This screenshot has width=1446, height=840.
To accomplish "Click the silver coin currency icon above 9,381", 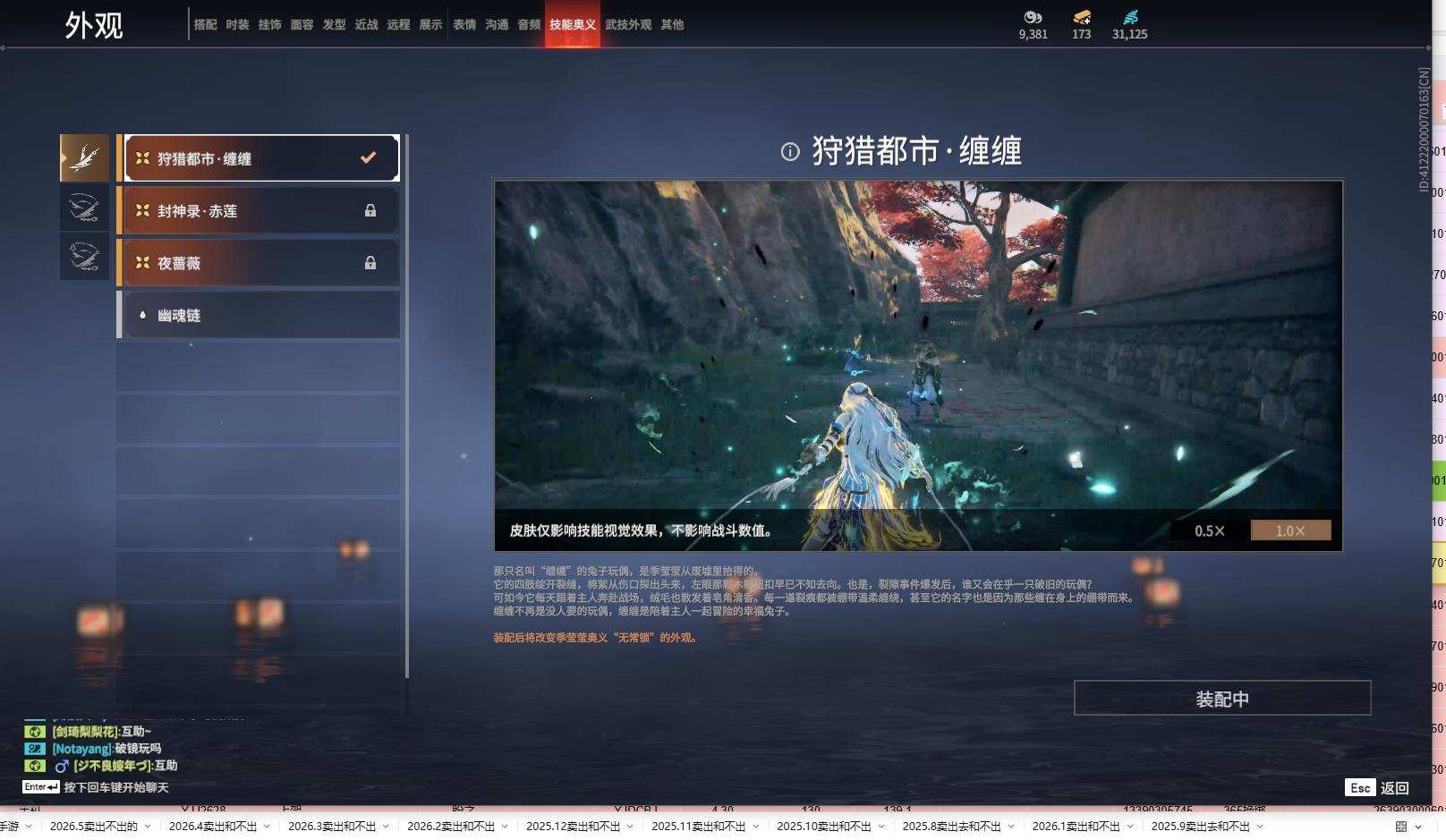I will pos(1033,17).
